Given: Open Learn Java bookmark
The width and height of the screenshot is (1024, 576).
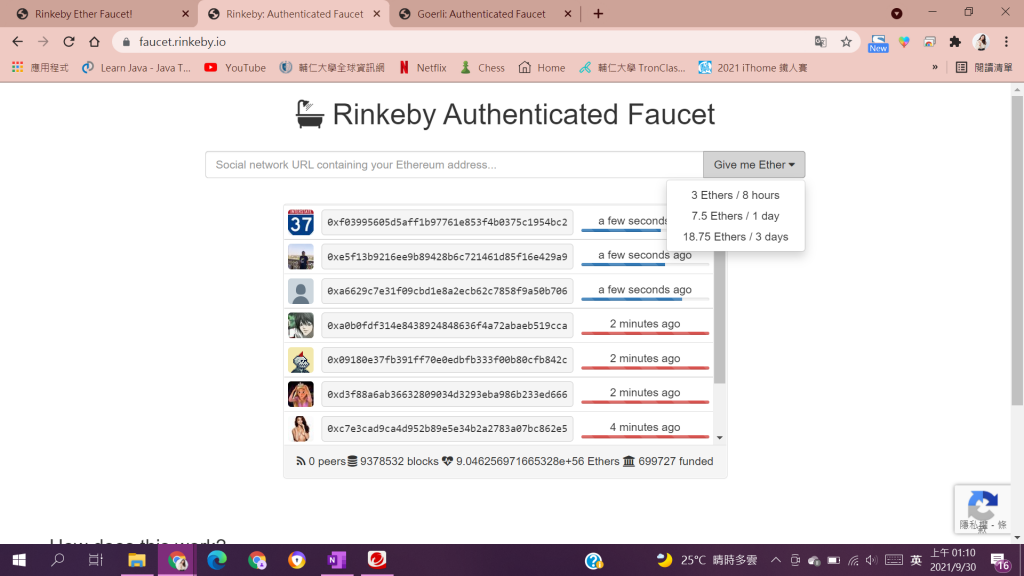Looking at the screenshot, I should (136, 67).
